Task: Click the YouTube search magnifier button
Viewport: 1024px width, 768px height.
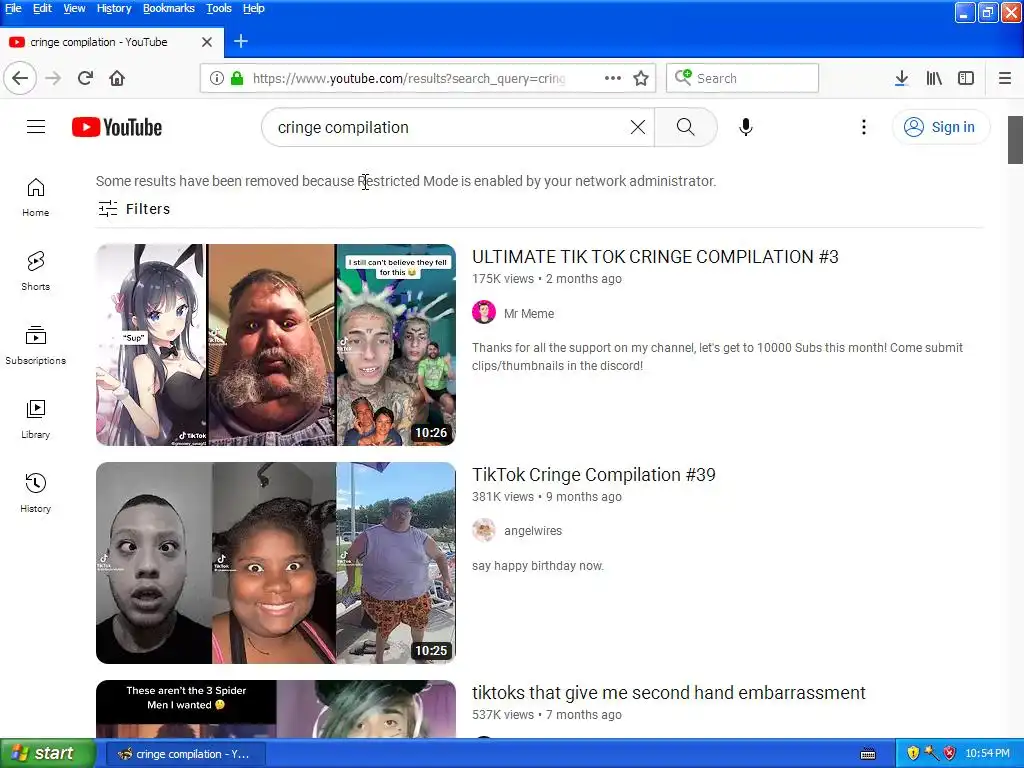Action: [x=686, y=127]
